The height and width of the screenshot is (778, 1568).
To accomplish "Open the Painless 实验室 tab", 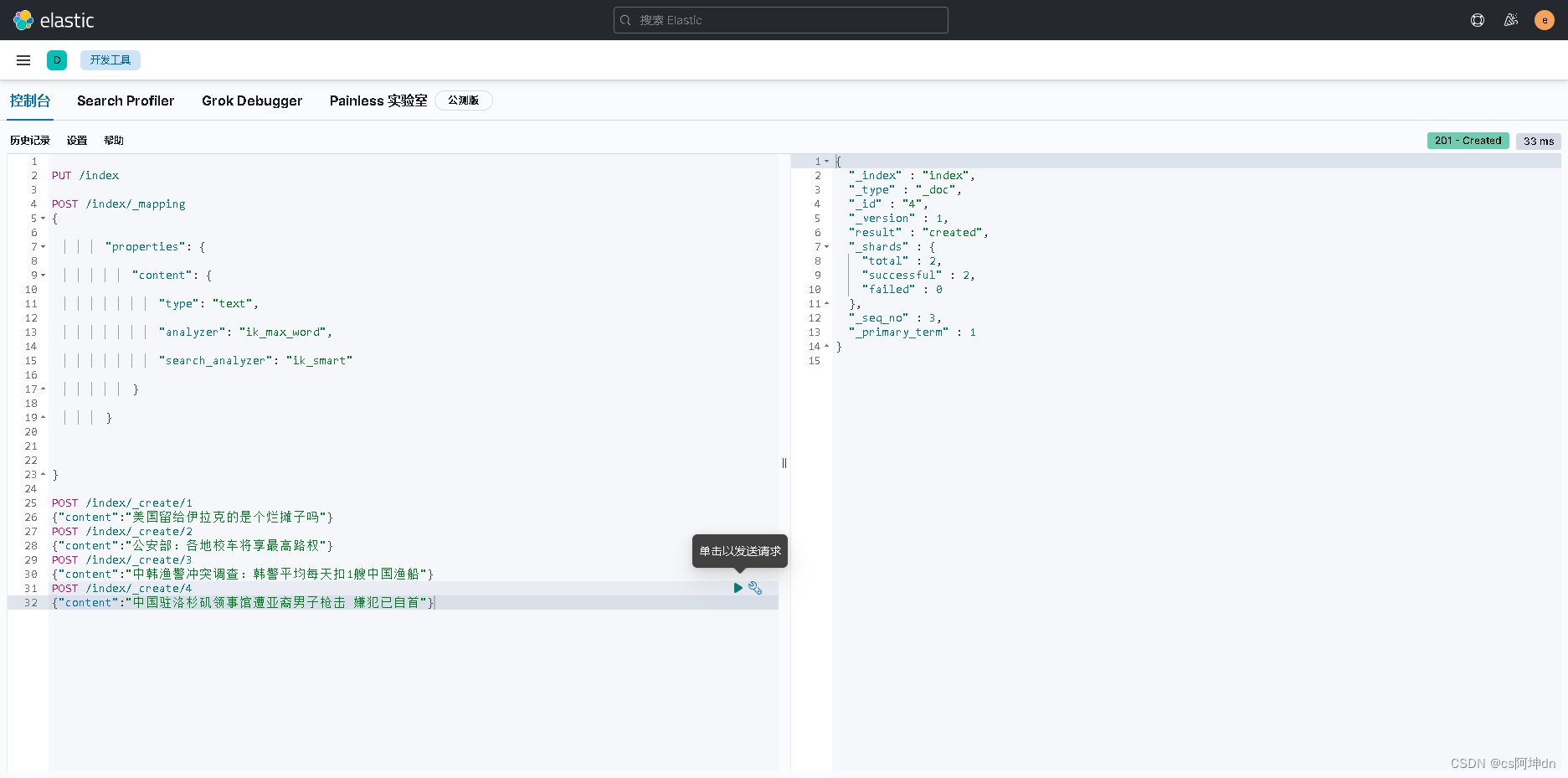I will click(378, 100).
